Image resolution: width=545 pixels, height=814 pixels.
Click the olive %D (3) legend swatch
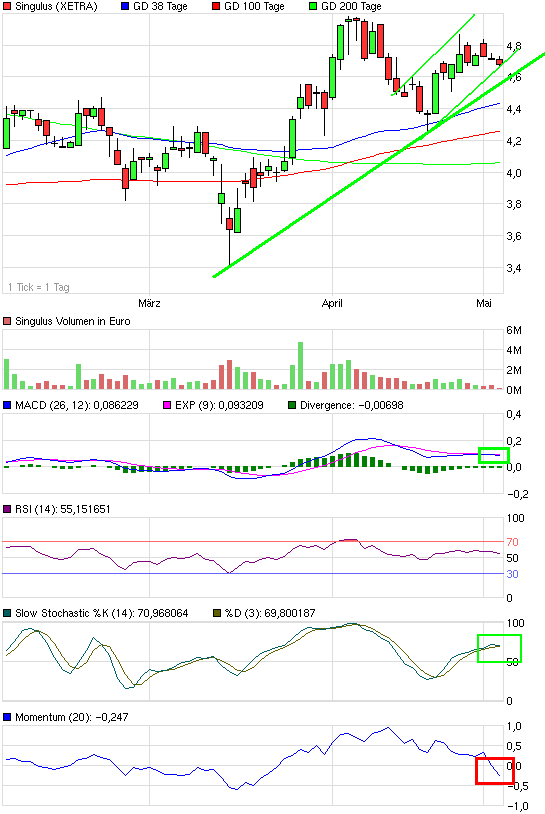[217, 613]
